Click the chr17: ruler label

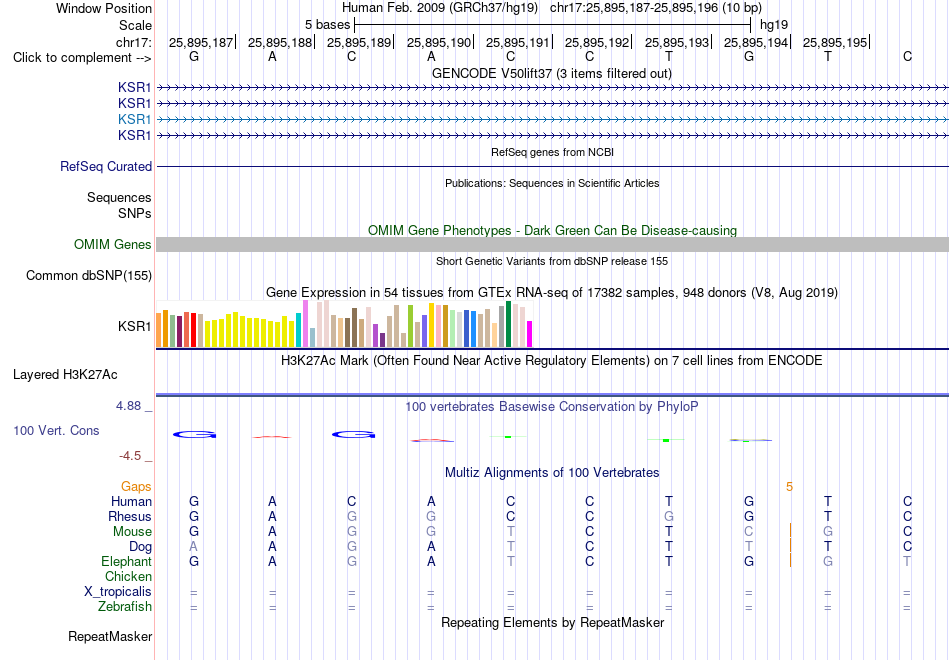coord(134,42)
